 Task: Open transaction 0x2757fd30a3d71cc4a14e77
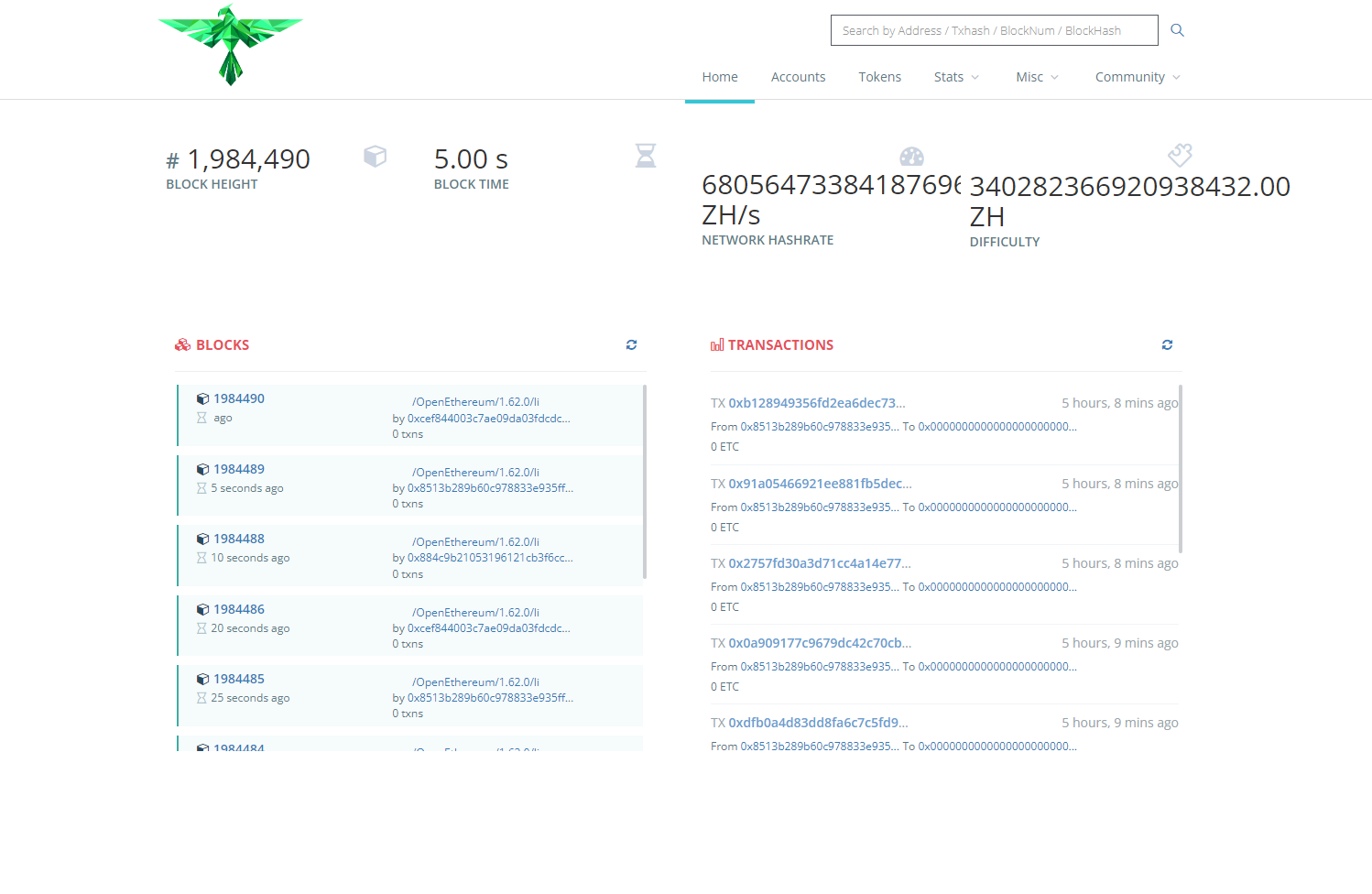click(x=820, y=563)
